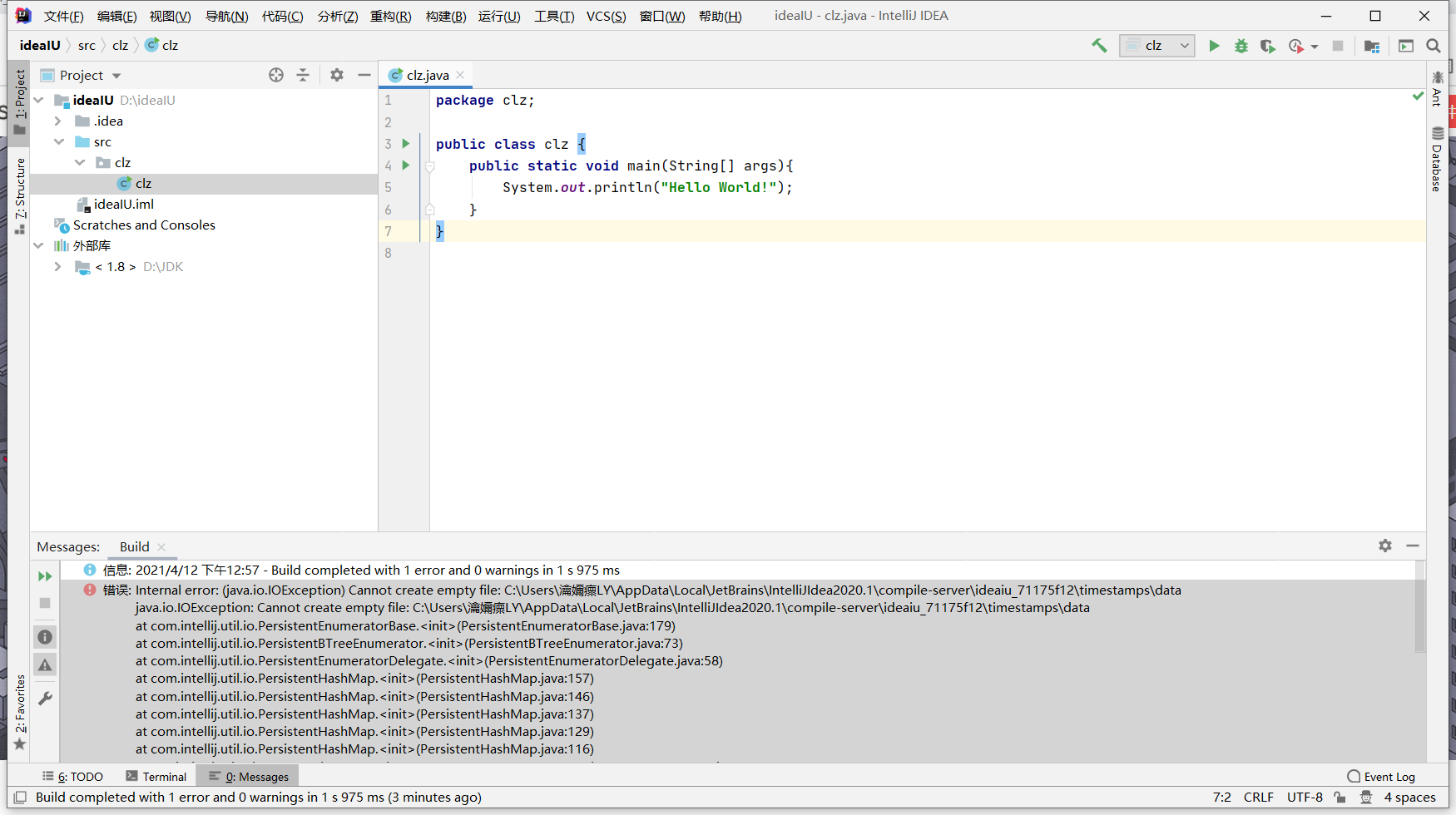Click the Messages panel stop icon
The height and width of the screenshot is (815, 1456).
[45, 603]
